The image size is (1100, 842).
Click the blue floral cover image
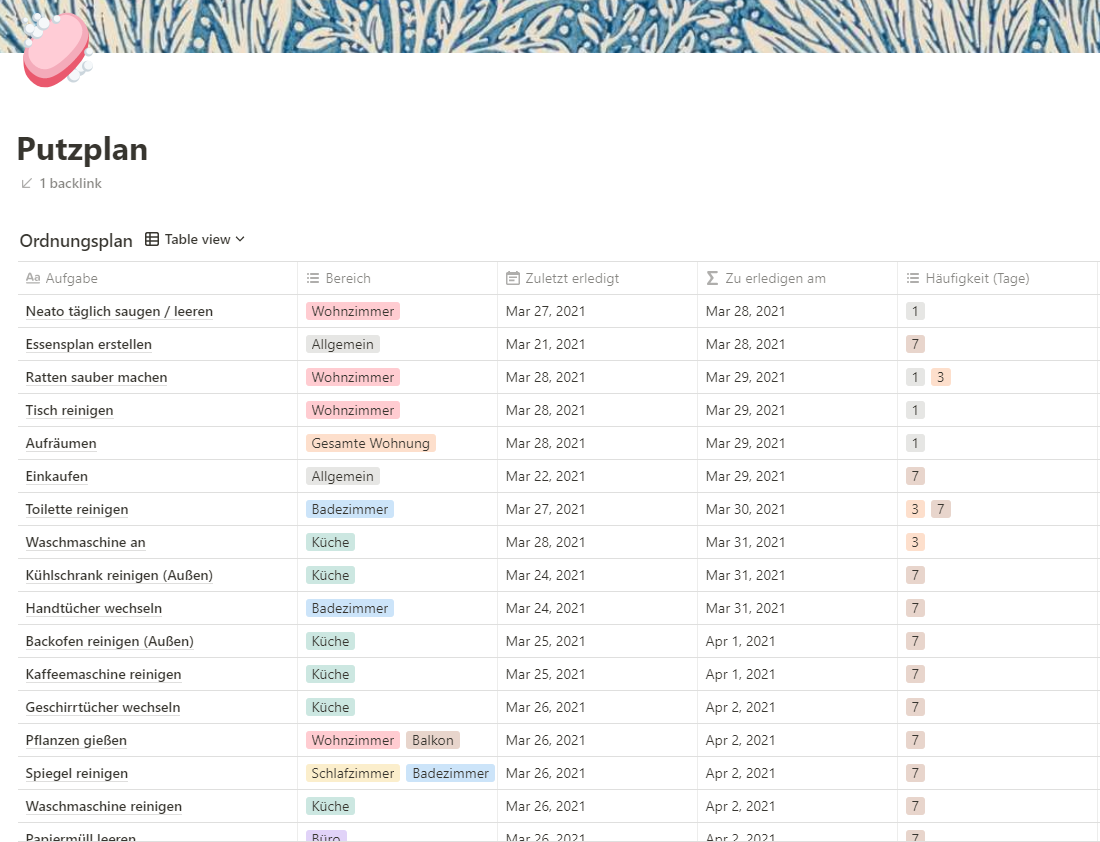(x=600, y=25)
